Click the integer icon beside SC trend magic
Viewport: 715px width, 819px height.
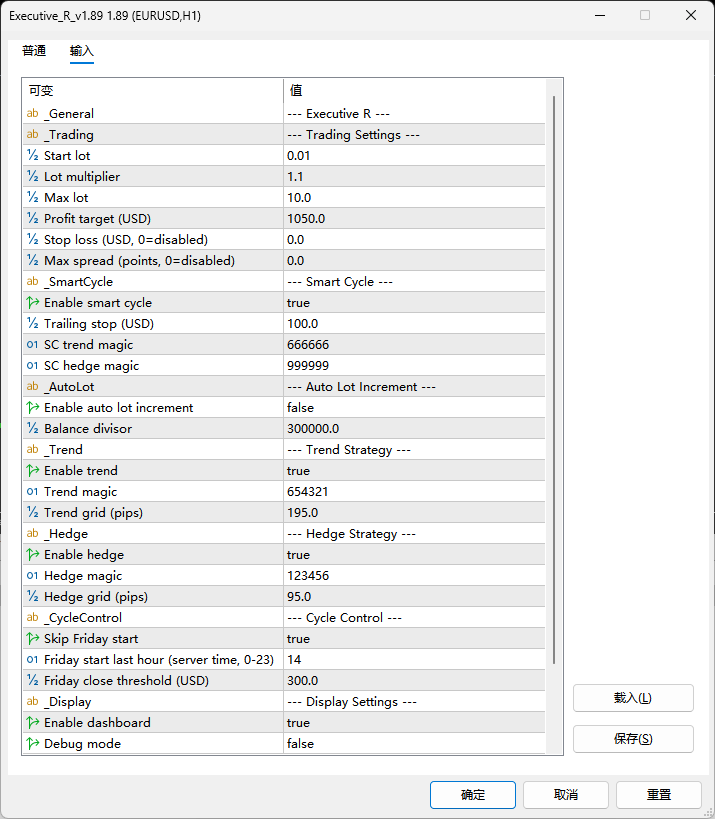tap(32, 345)
